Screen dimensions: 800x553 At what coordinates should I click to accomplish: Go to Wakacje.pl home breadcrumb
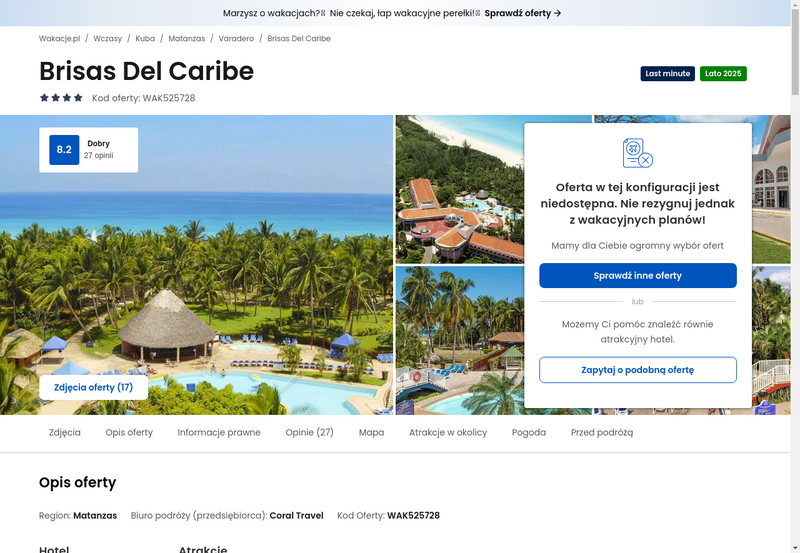[60, 39]
